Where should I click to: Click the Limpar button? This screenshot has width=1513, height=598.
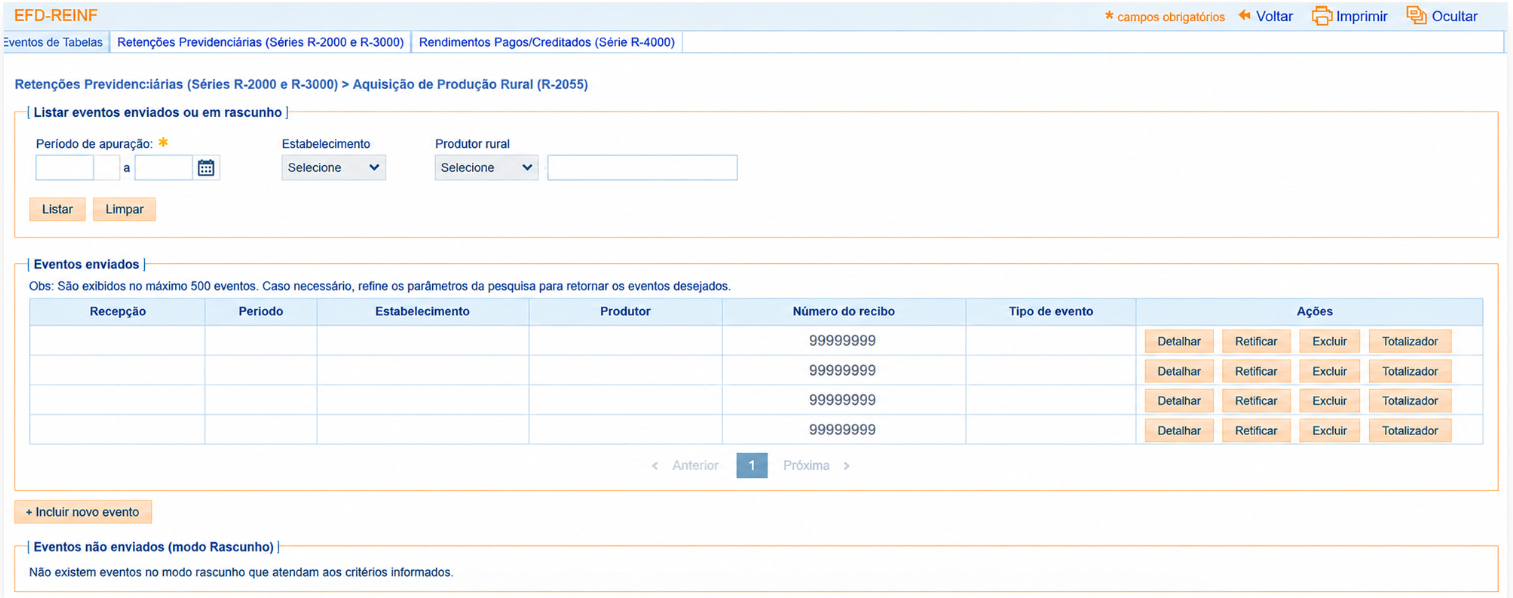124,209
